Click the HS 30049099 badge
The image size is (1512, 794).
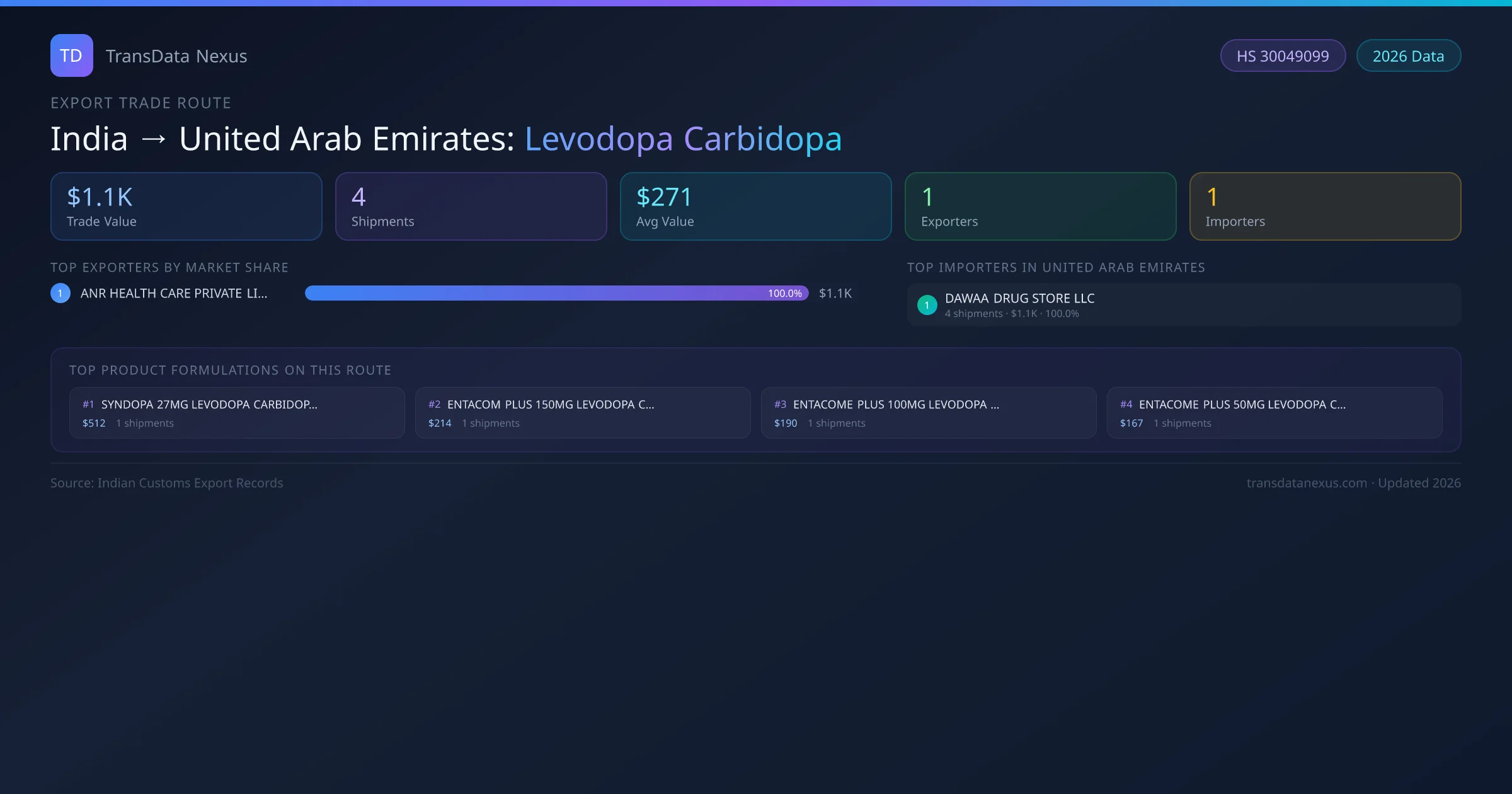pos(1283,56)
